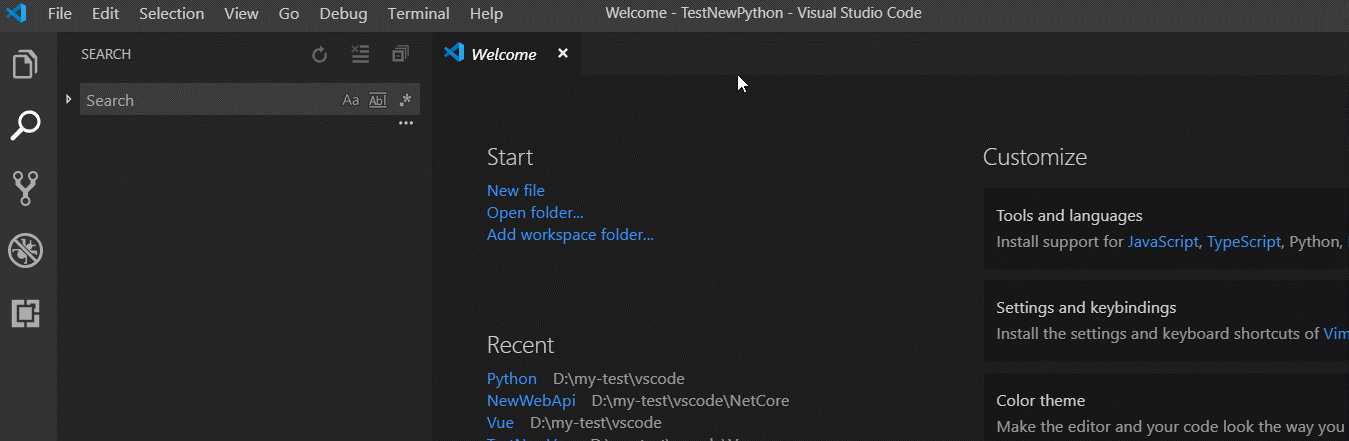Viewport: 1349px width, 441px height.
Task: Click the Customize heading text
Action: point(1035,157)
